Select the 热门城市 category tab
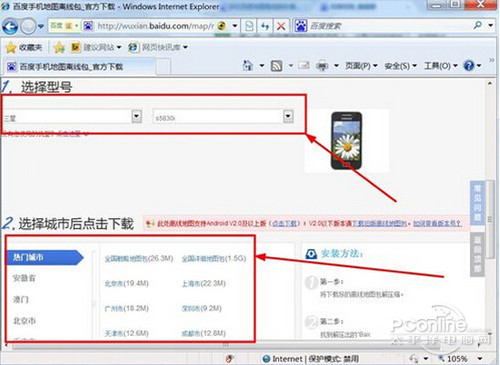 45,257
